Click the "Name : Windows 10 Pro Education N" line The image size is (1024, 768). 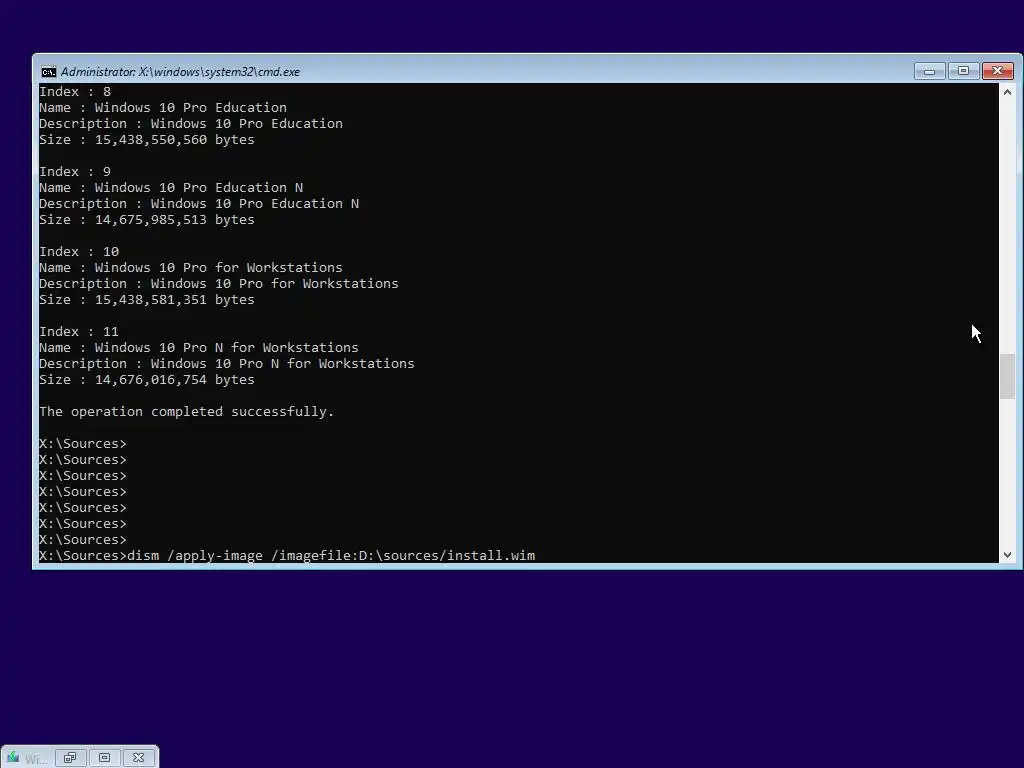coord(171,187)
